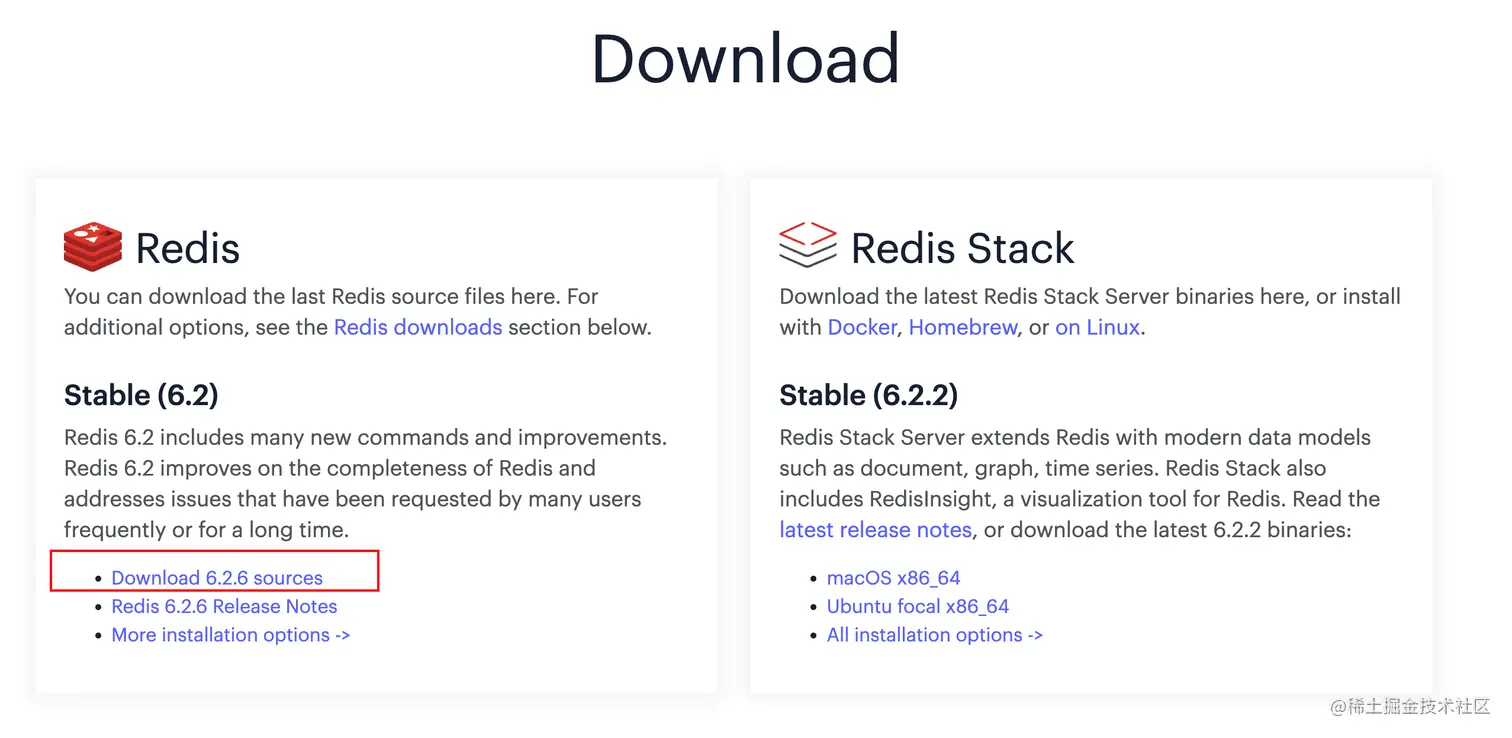The width and height of the screenshot is (1512, 738).
Task: Click the Redis card title
Action: 188,248
